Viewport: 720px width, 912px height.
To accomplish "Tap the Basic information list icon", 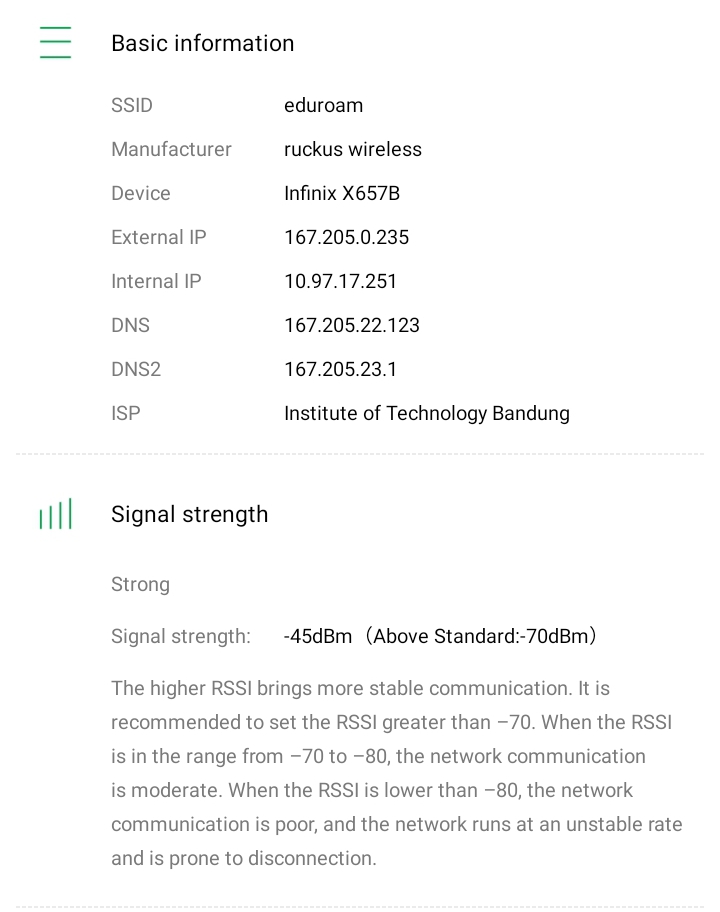I will pos(55,43).
